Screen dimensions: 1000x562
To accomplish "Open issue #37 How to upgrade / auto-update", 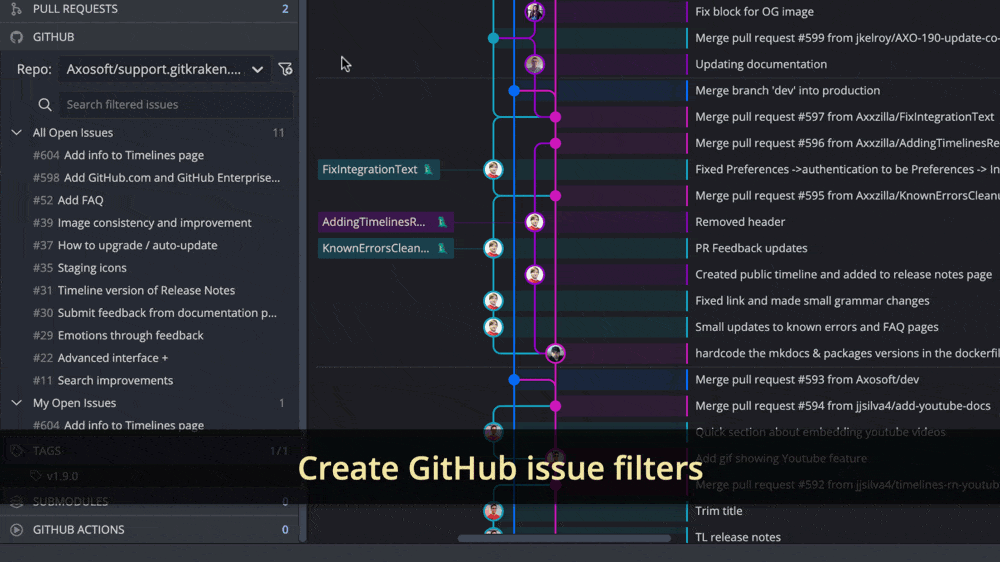I will (125, 246).
